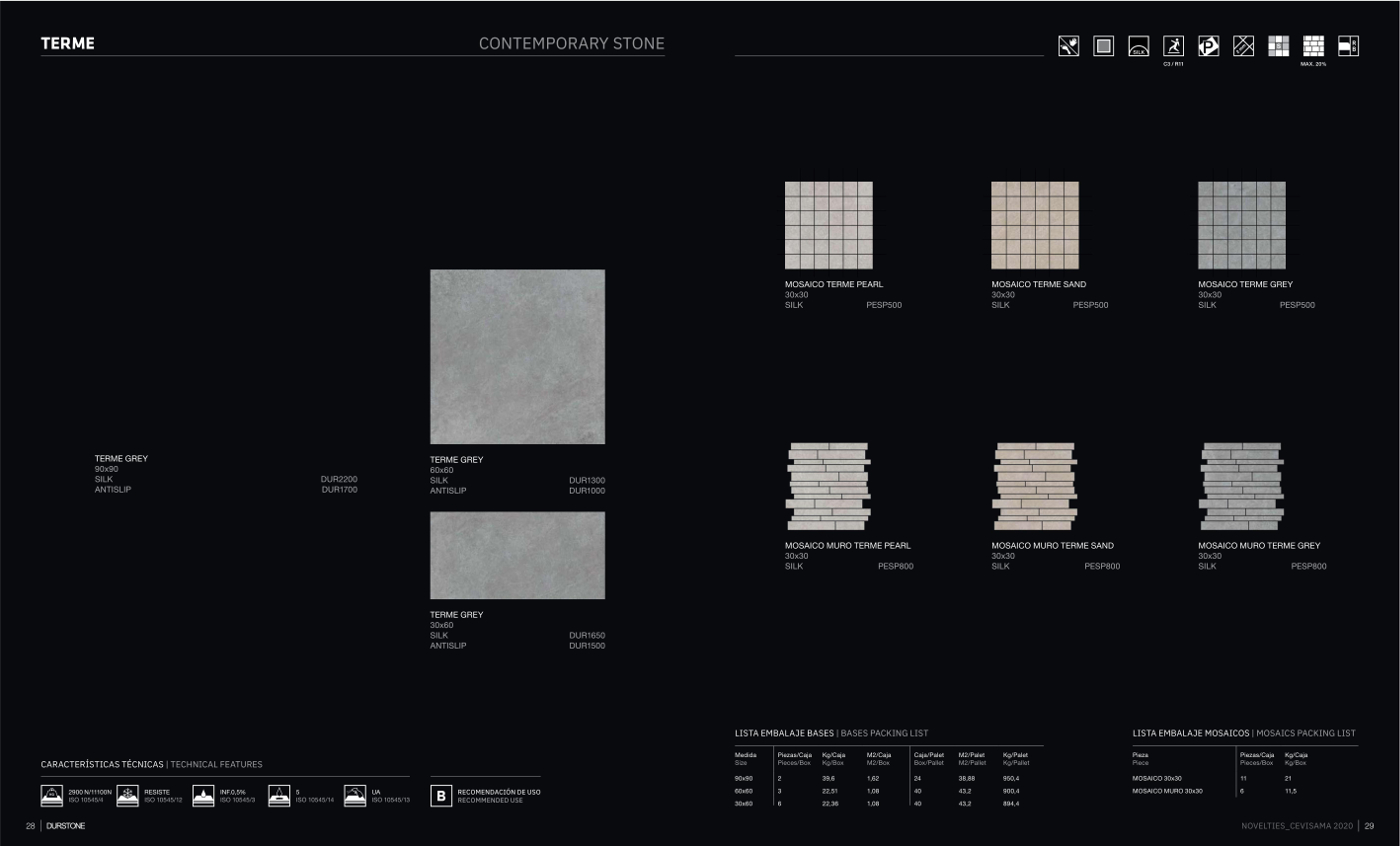Click the LISTA EMBALAJE BASES heading

click(784, 733)
